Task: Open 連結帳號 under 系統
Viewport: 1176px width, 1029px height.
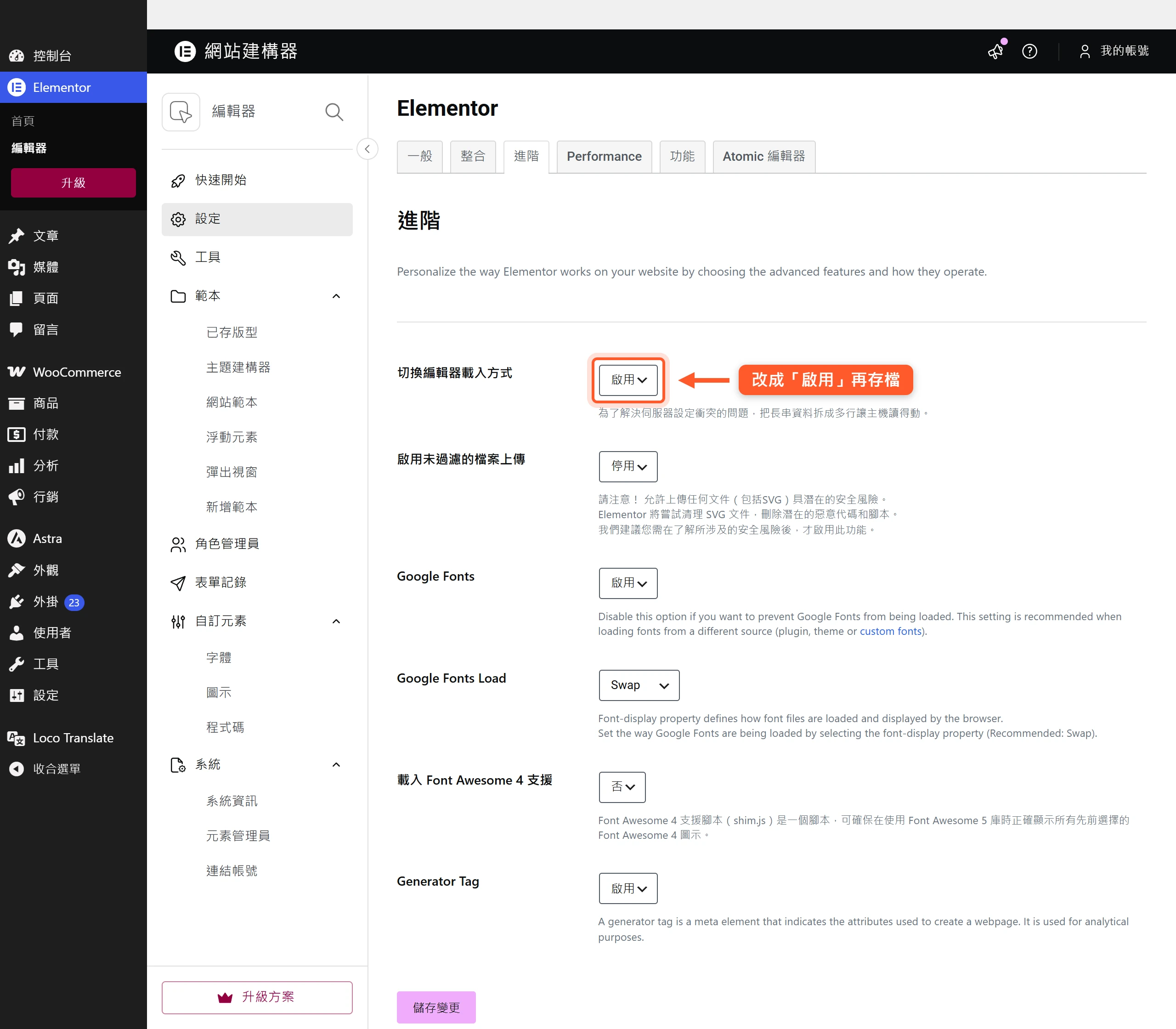Action: 232,871
